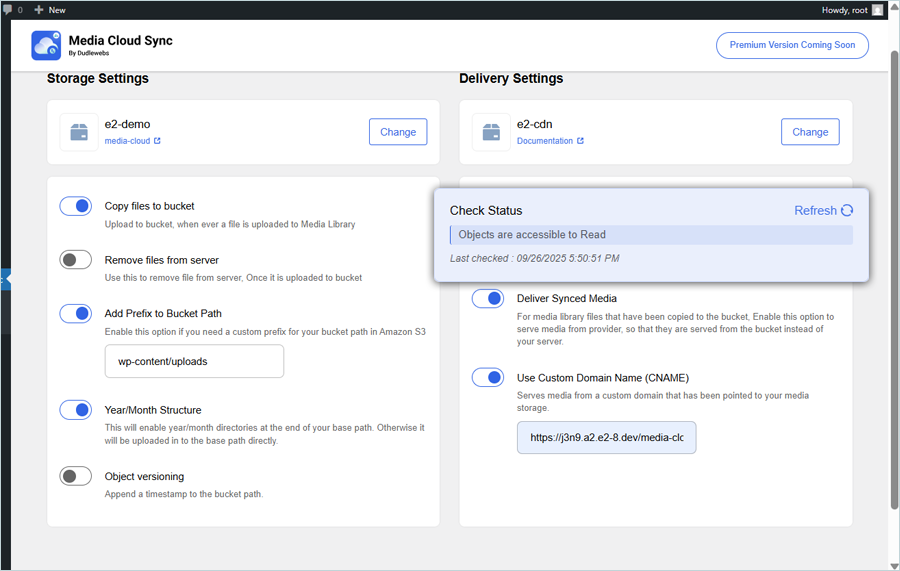Click the wp-content/uploads prefix input field

click(194, 361)
